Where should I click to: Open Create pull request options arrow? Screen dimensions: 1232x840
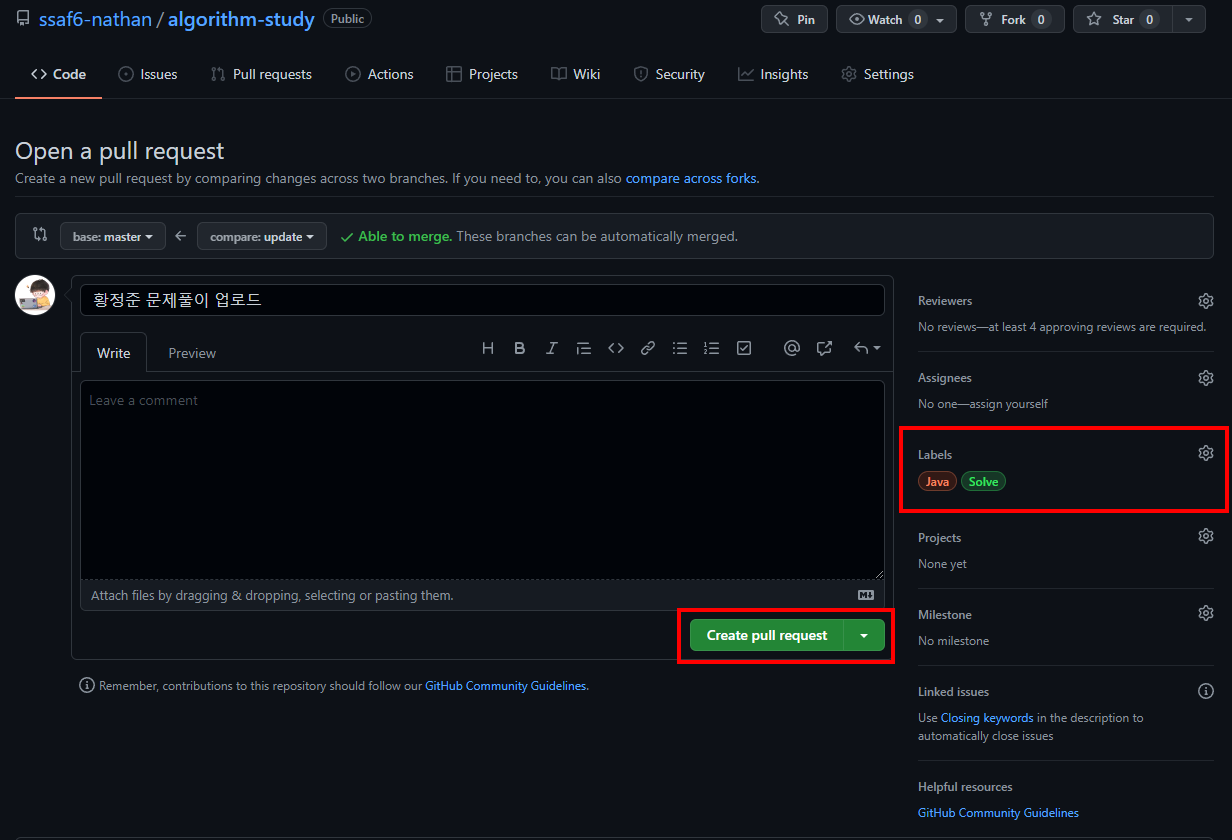(864, 635)
